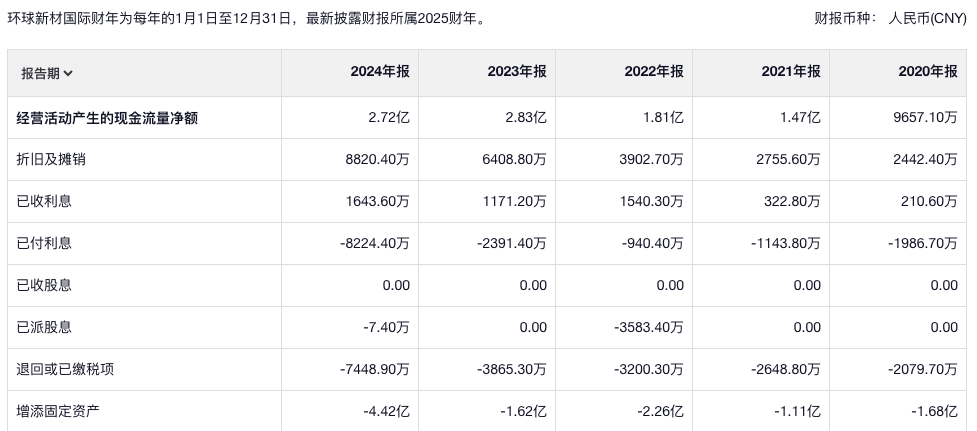Viewport: 977px width, 431px height.
Task: Select the 8820.40万 depreciation value
Action: [x=374, y=160]
